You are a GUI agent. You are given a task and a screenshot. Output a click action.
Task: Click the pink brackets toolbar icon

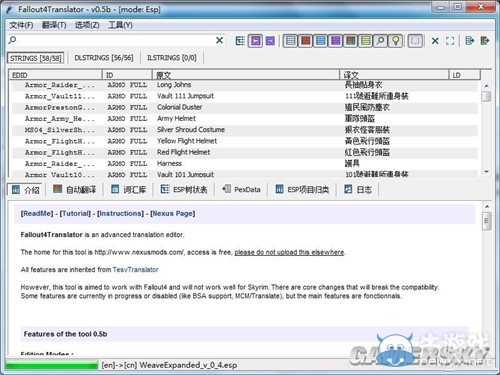click(415, 41)
